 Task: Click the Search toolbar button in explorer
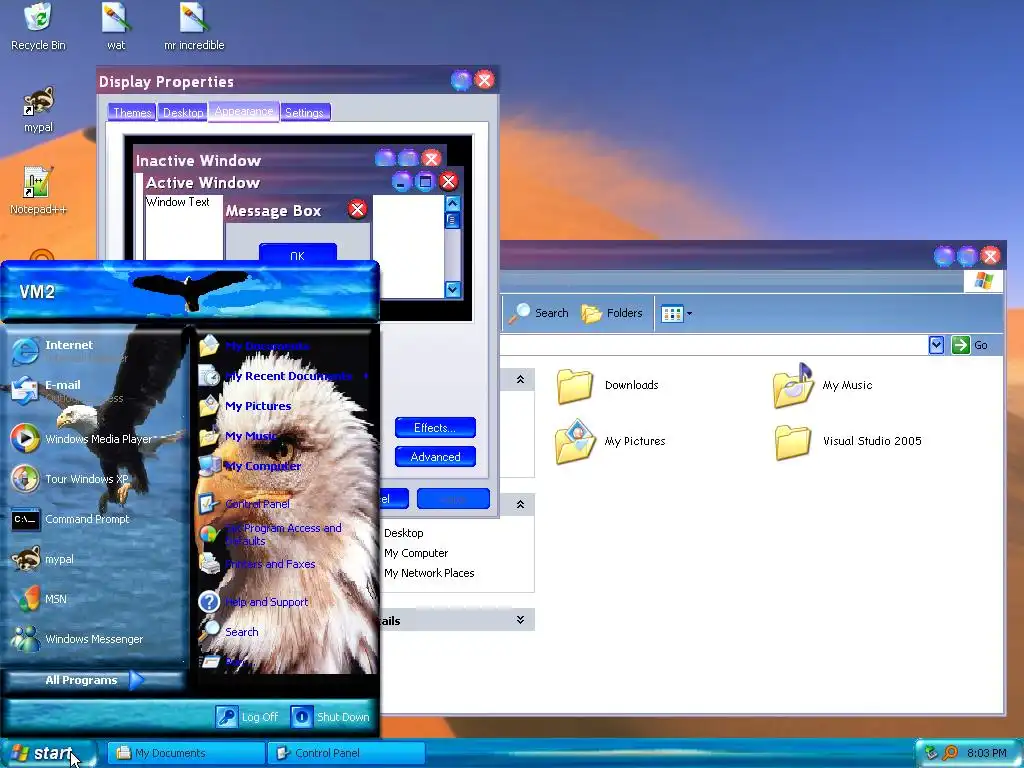pos(540,313)
